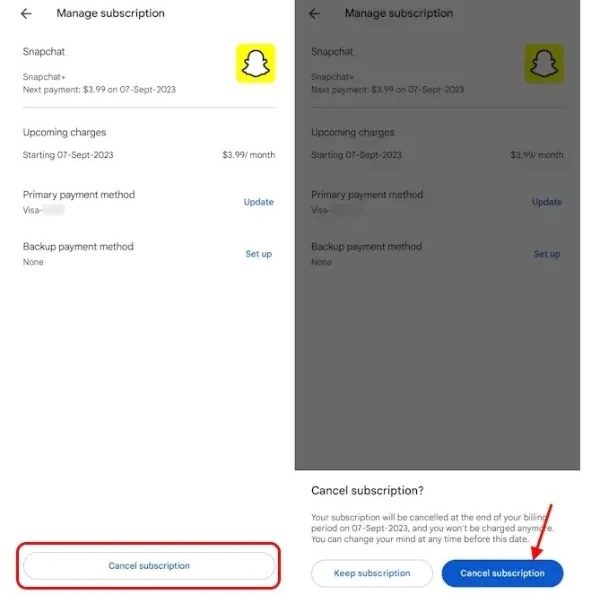Viewport: 600px width, 596px height.
Task: Tap the bright Snapchat+ next payment text
Action: point(99,83)
